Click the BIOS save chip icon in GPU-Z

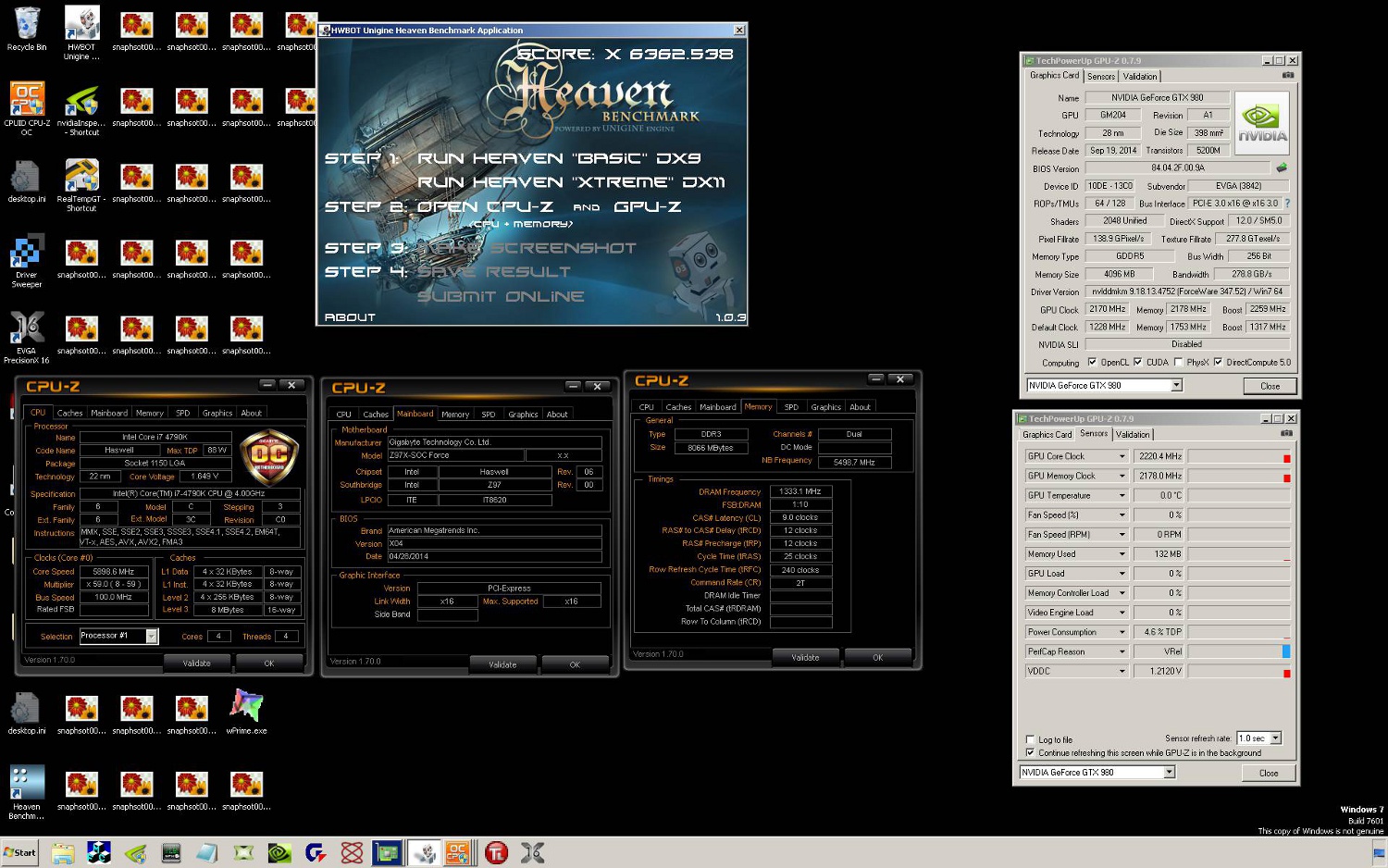(1282, 167)
